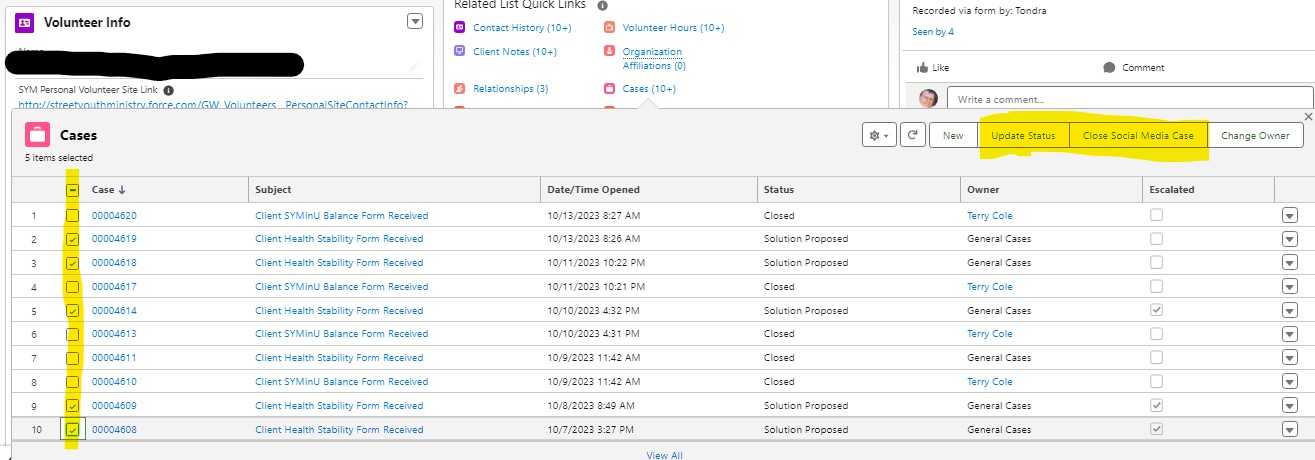1315x460 pixels.
Task: Open row actions menu for case 00004620
Action: coord(1290,215)
